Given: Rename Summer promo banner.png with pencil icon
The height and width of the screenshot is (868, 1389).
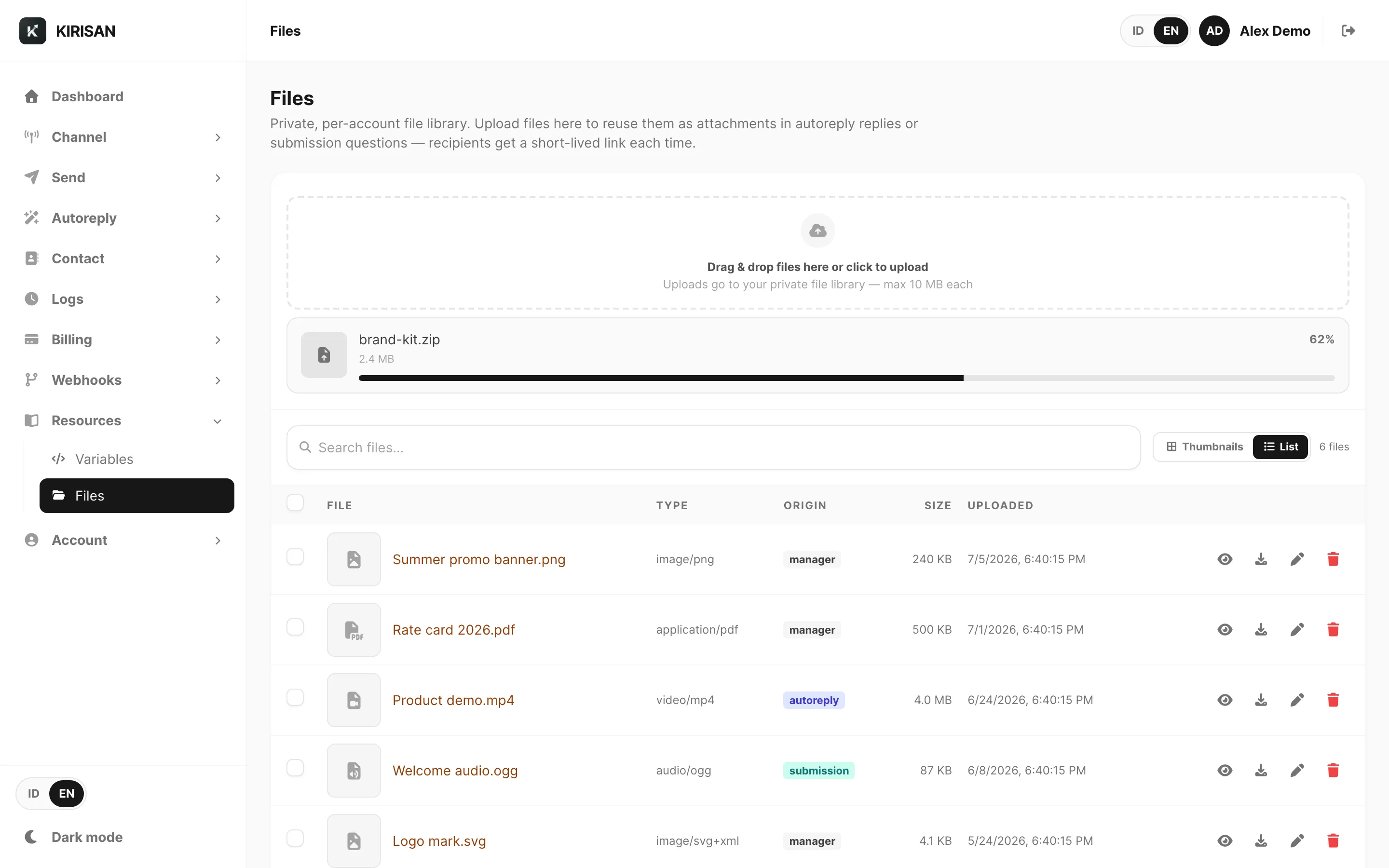Looking at the screenshot, I should (x=1297, y=559).
